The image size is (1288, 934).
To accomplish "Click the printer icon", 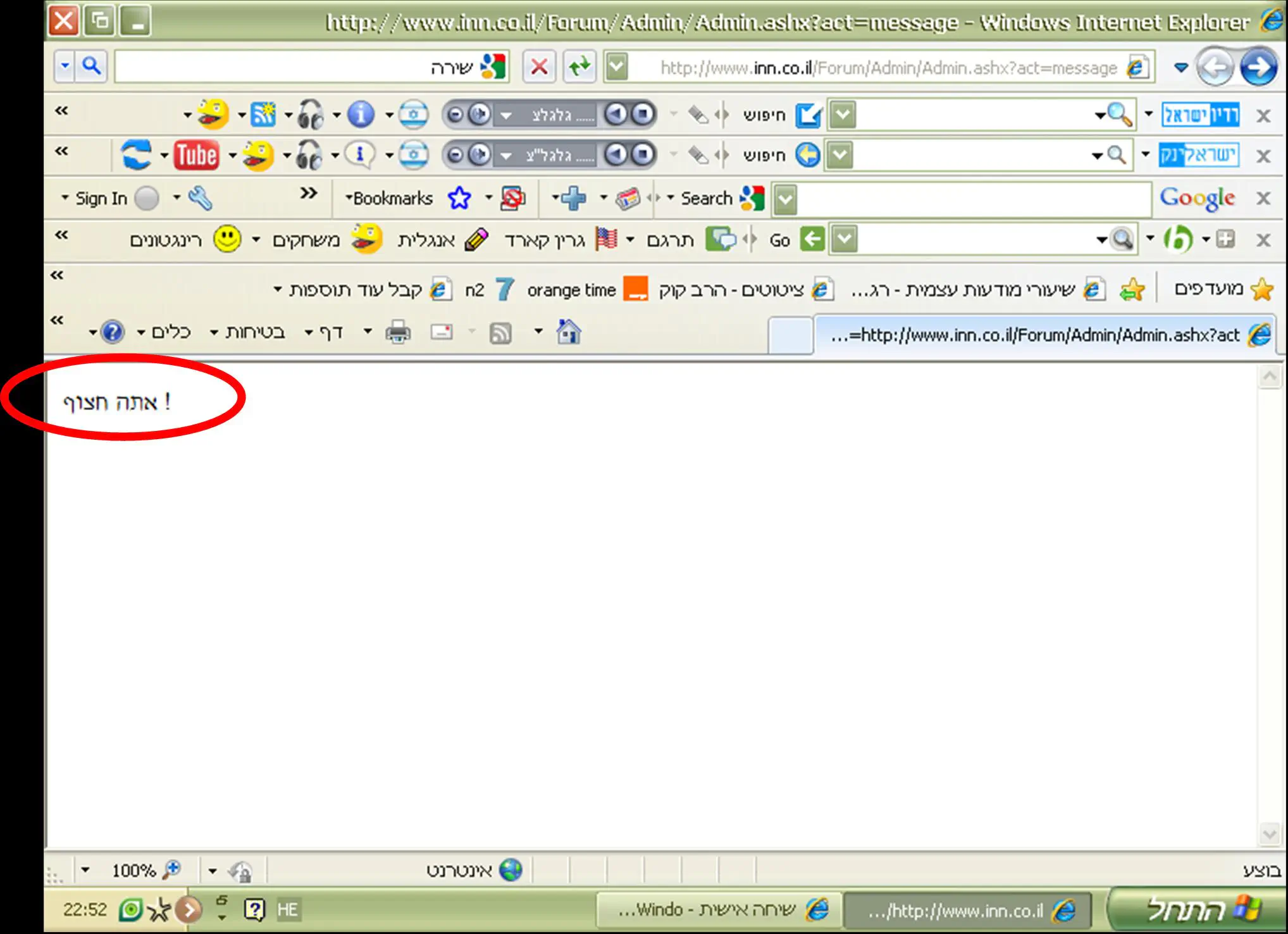I will point(398,332).
